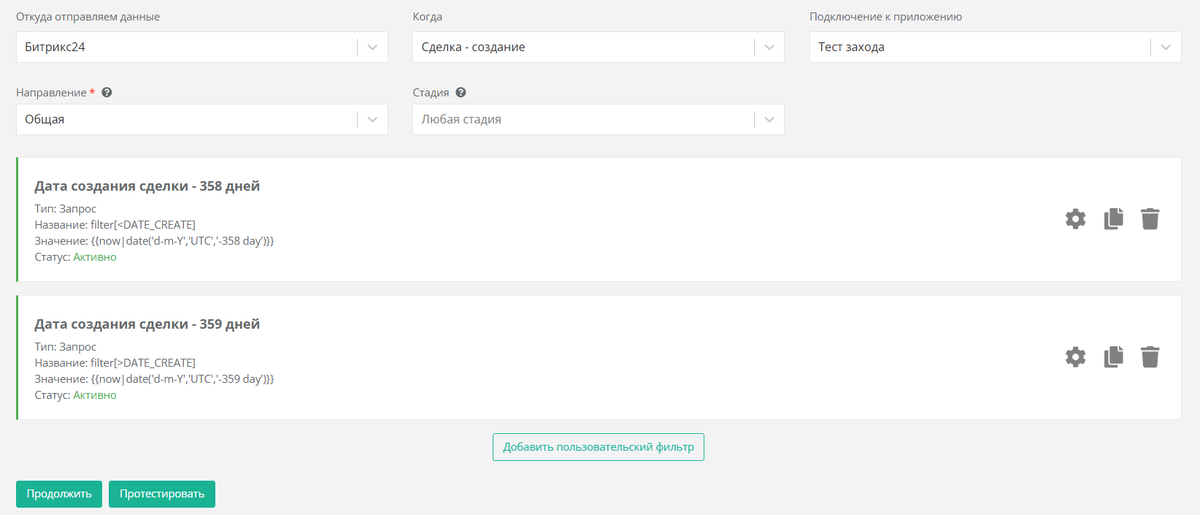Click the label Подключение к приложению

[886, 17]
